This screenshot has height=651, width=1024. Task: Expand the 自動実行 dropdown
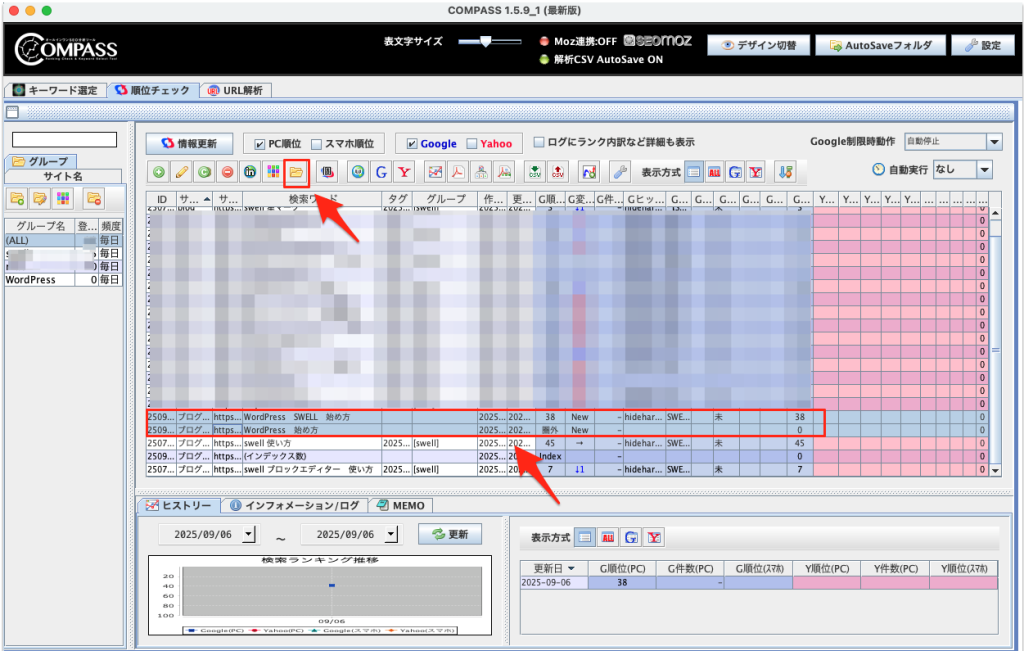985,170
